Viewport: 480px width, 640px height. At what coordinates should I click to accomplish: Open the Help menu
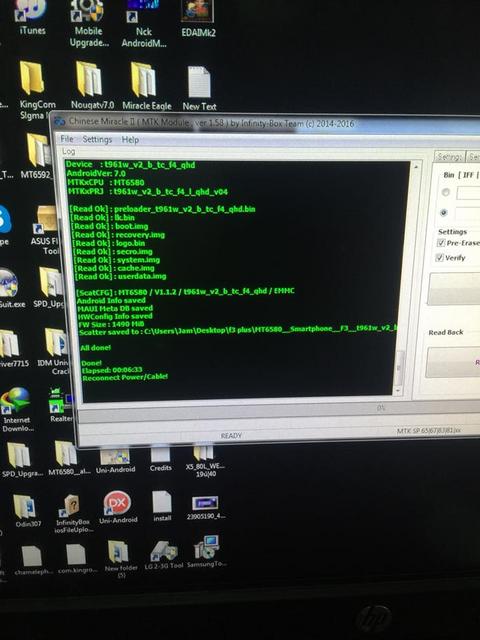click(x=130, y=140)
